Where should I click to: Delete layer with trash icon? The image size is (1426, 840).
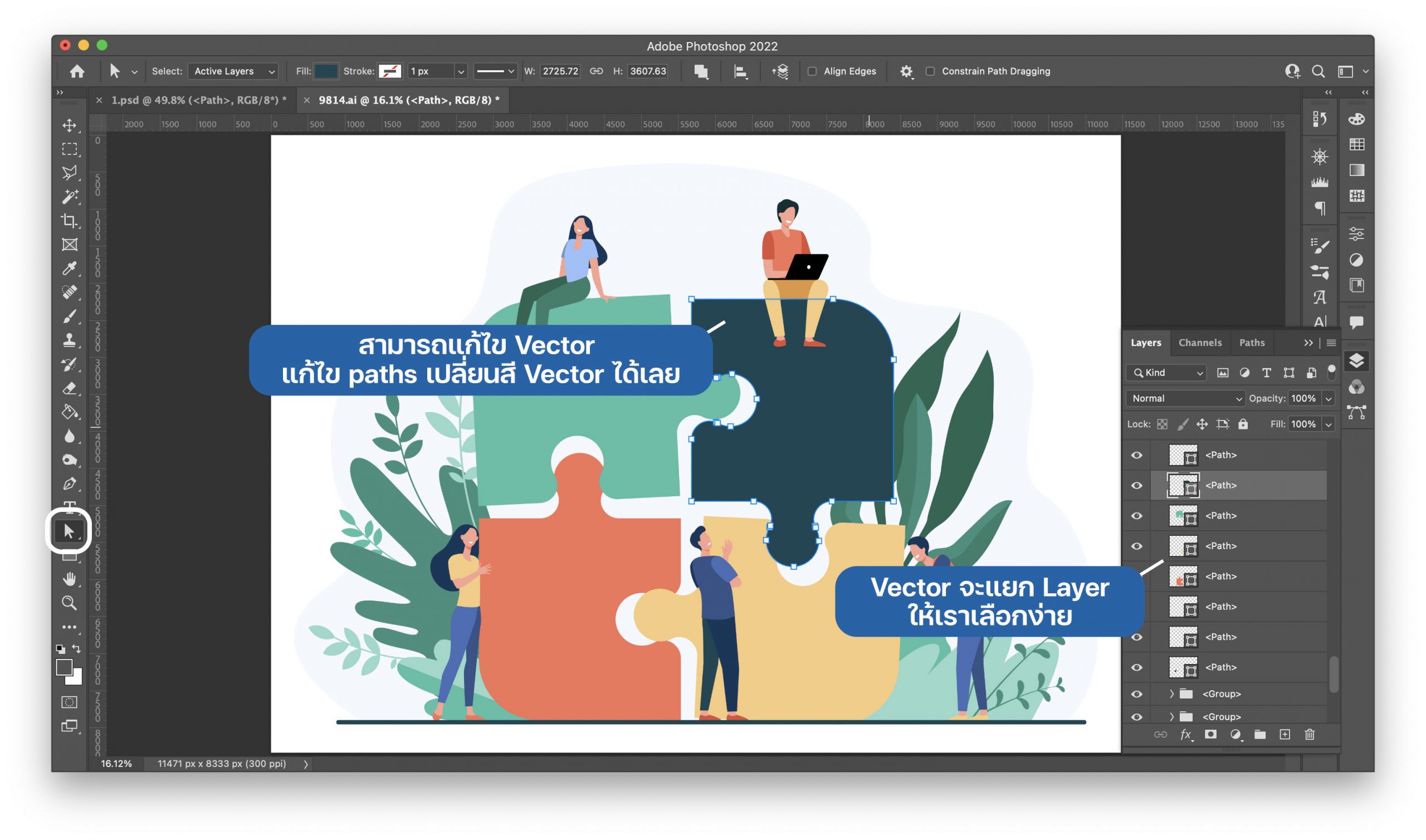(1310, 735)
